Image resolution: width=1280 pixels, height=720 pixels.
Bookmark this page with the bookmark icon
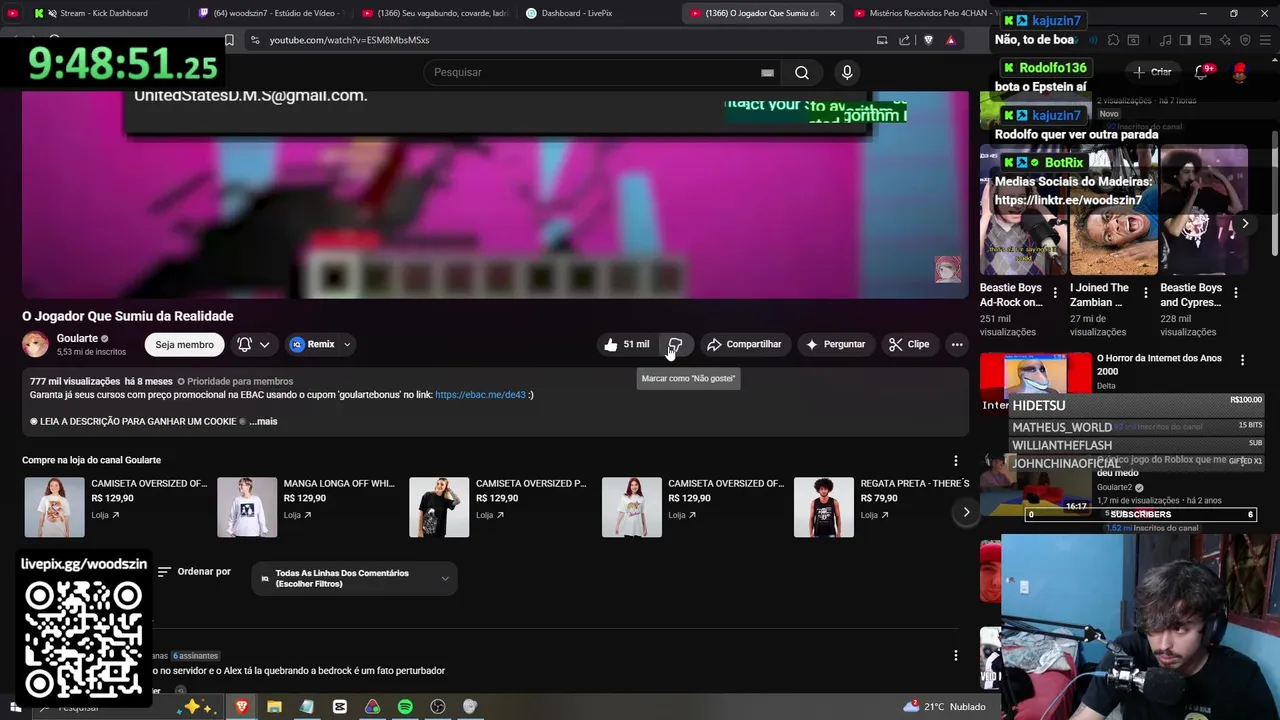coord(229,40)
